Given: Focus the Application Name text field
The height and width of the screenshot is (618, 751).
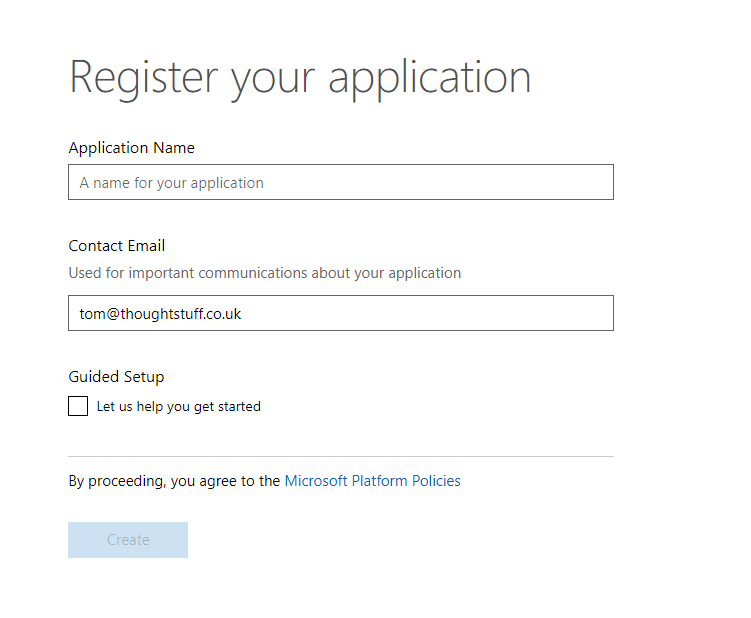Looking at the screenshot, I should [340, 182].
